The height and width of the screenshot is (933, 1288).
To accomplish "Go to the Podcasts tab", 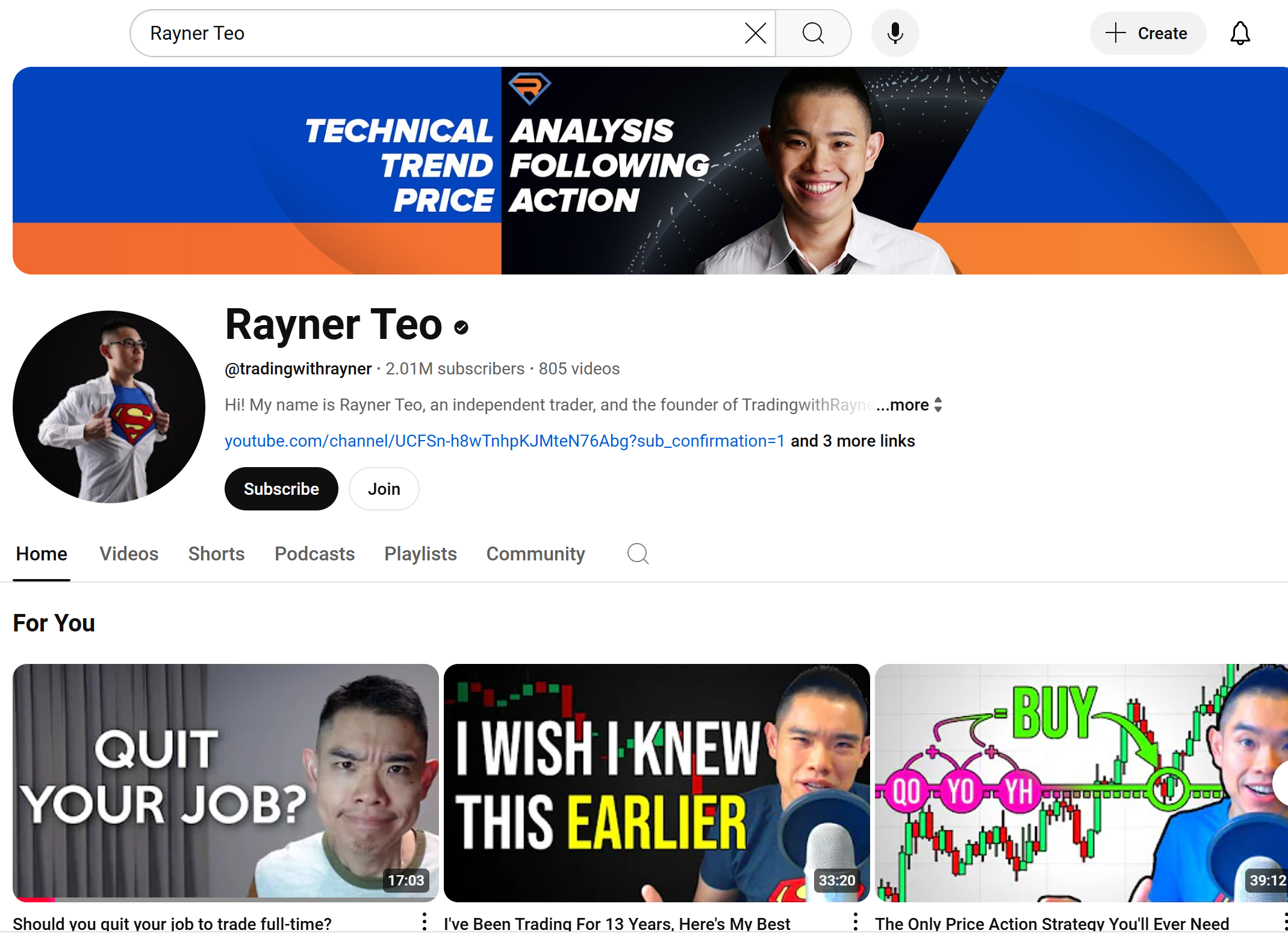I will tap(314, 554).
